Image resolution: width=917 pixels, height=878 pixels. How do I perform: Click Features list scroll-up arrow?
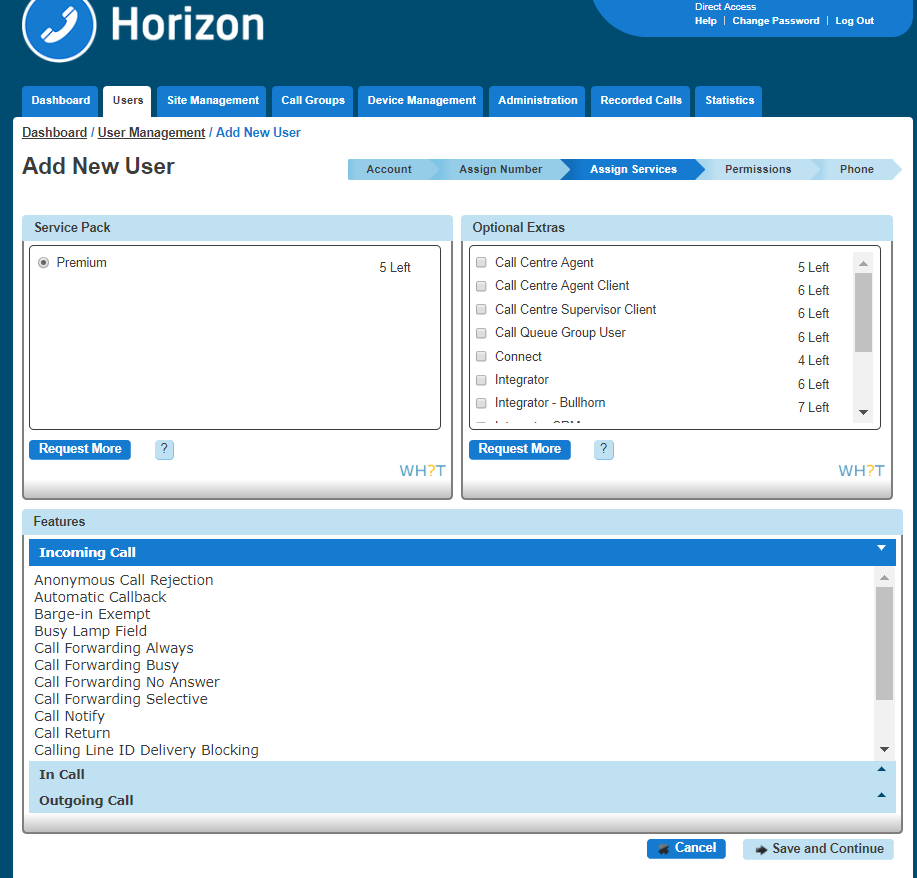point(884,577)
